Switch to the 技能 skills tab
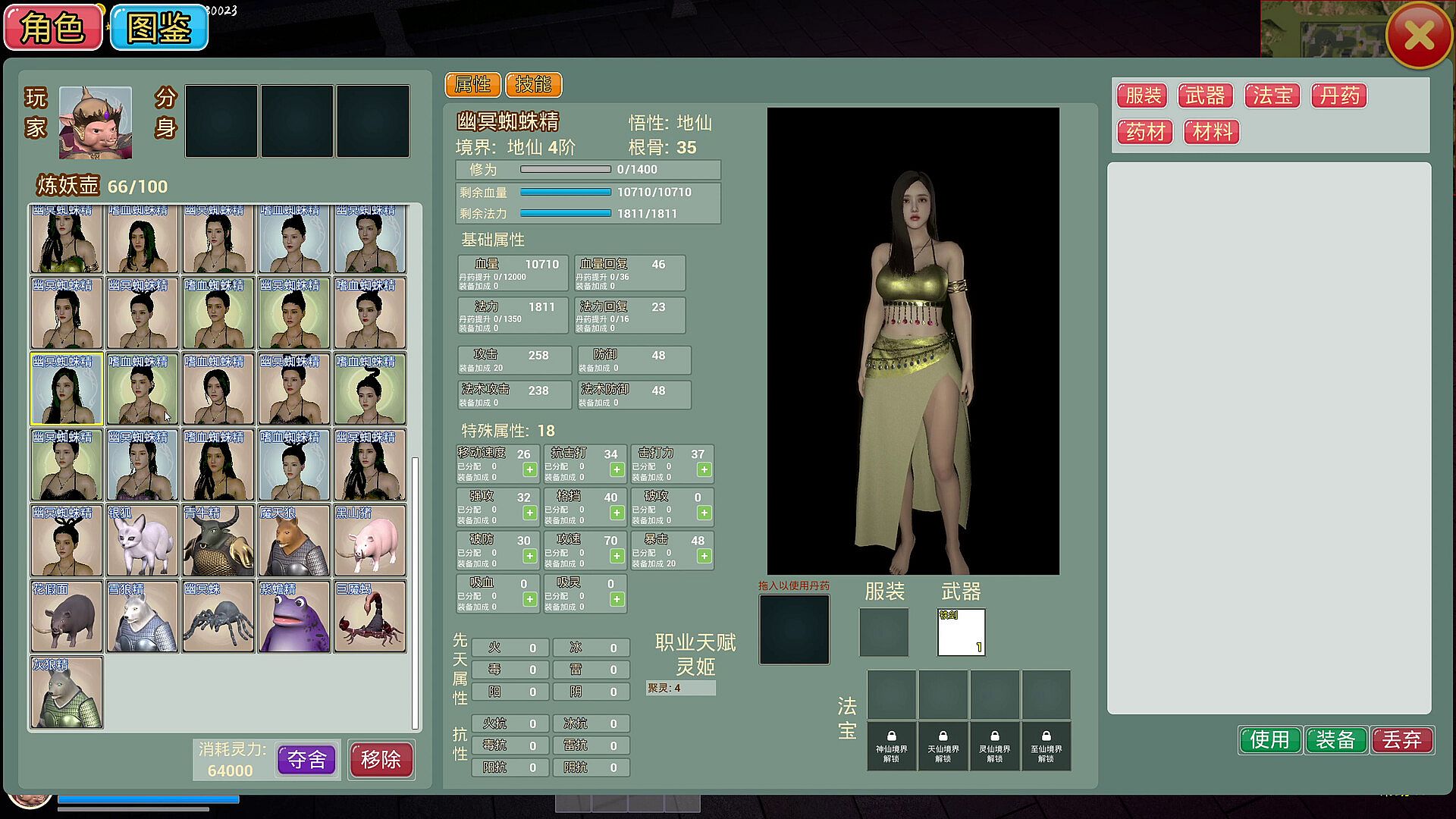 tap(533, 85)
